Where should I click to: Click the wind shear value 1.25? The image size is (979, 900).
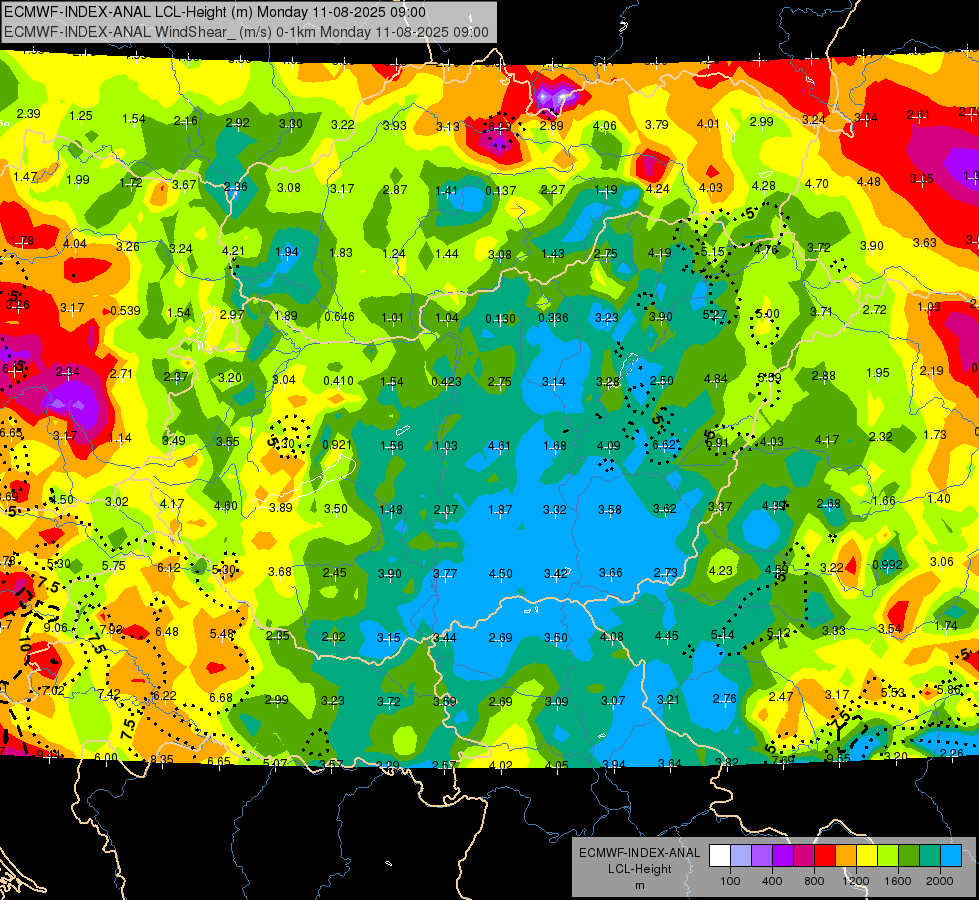(81, 116)
